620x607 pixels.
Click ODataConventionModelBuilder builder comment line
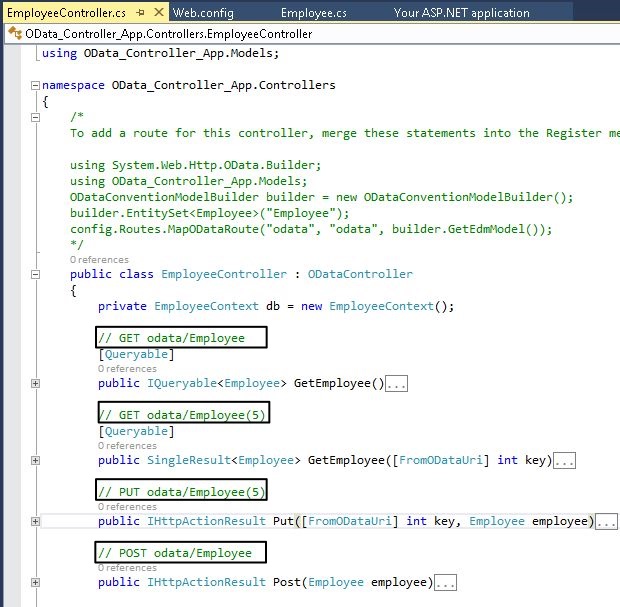321,197
